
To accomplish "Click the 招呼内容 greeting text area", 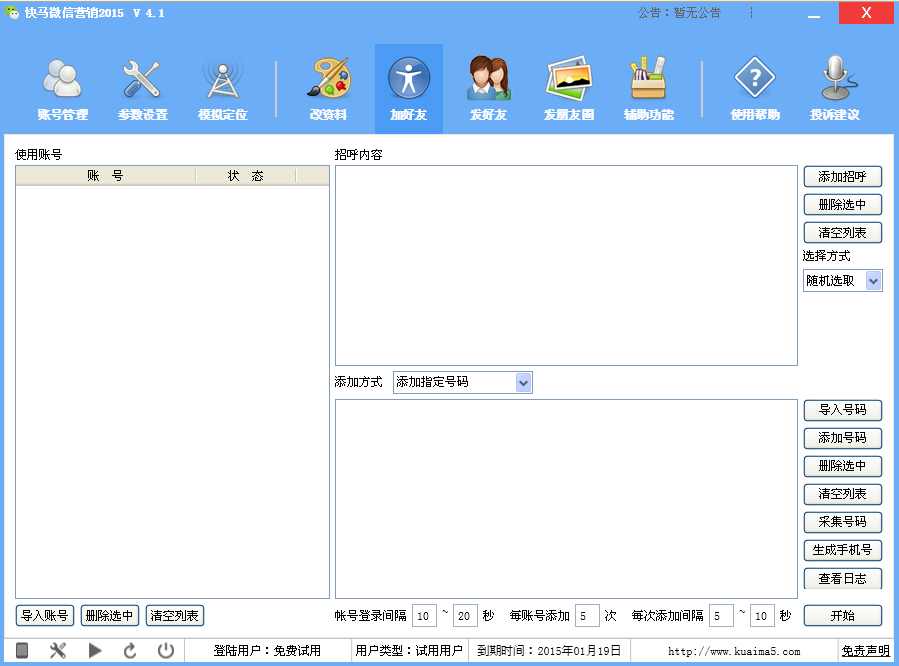I will [x=566, y=265].
